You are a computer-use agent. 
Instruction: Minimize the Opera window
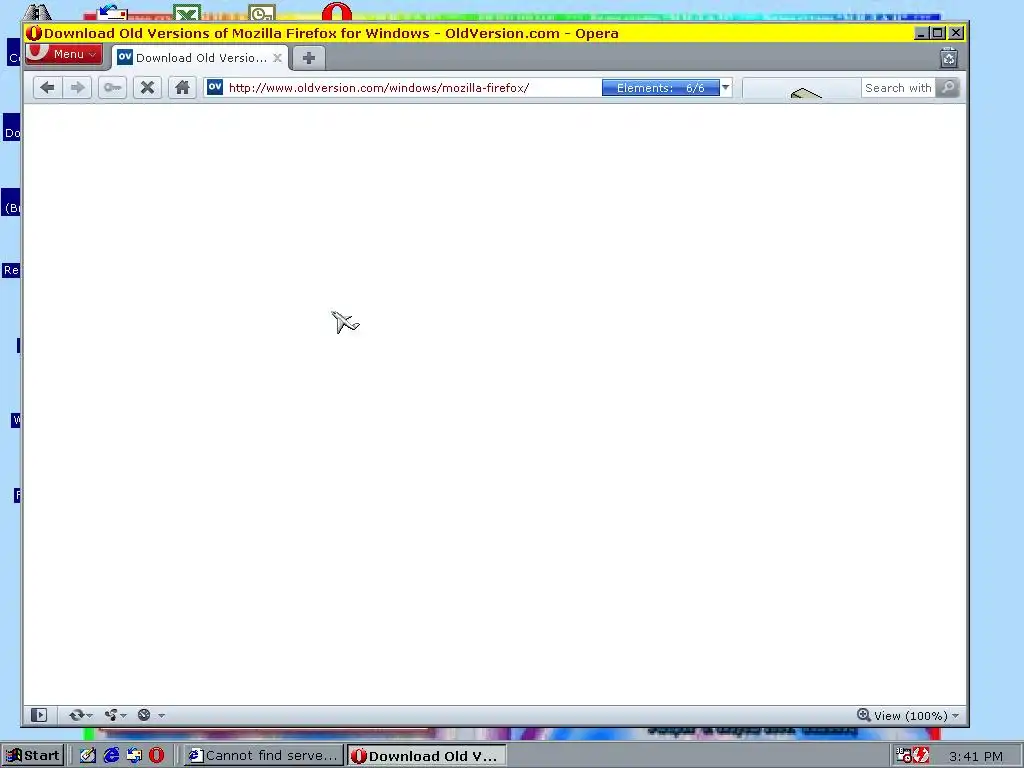[x=921, y=33]
